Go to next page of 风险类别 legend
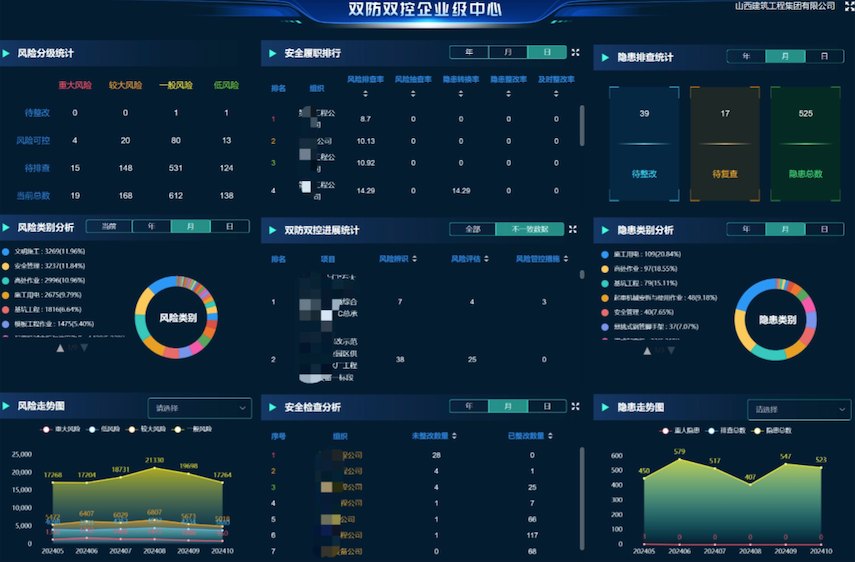 click(x=83, y=349)
